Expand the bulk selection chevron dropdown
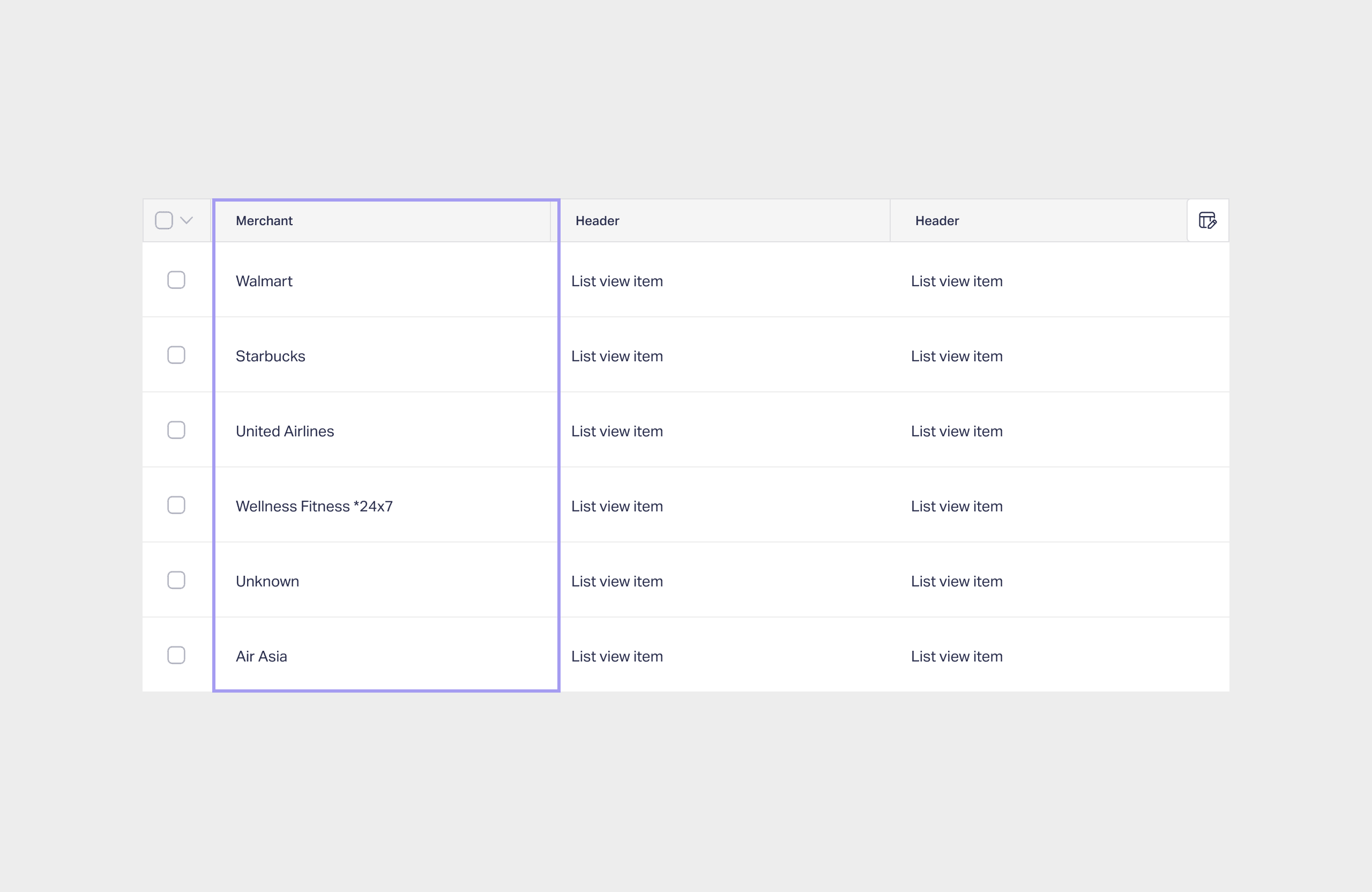 click(x=186, y=220)
